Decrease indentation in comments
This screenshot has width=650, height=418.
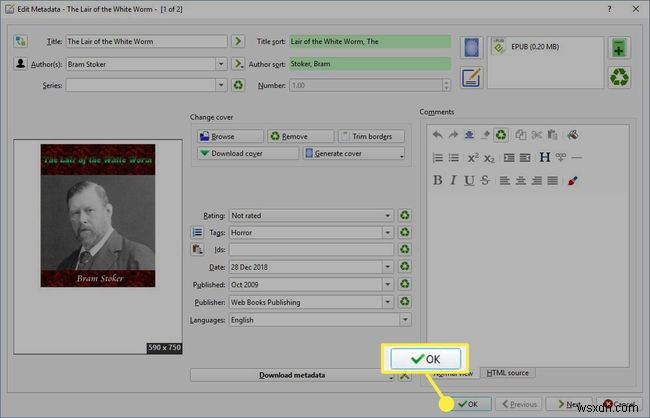pos(525,158)
